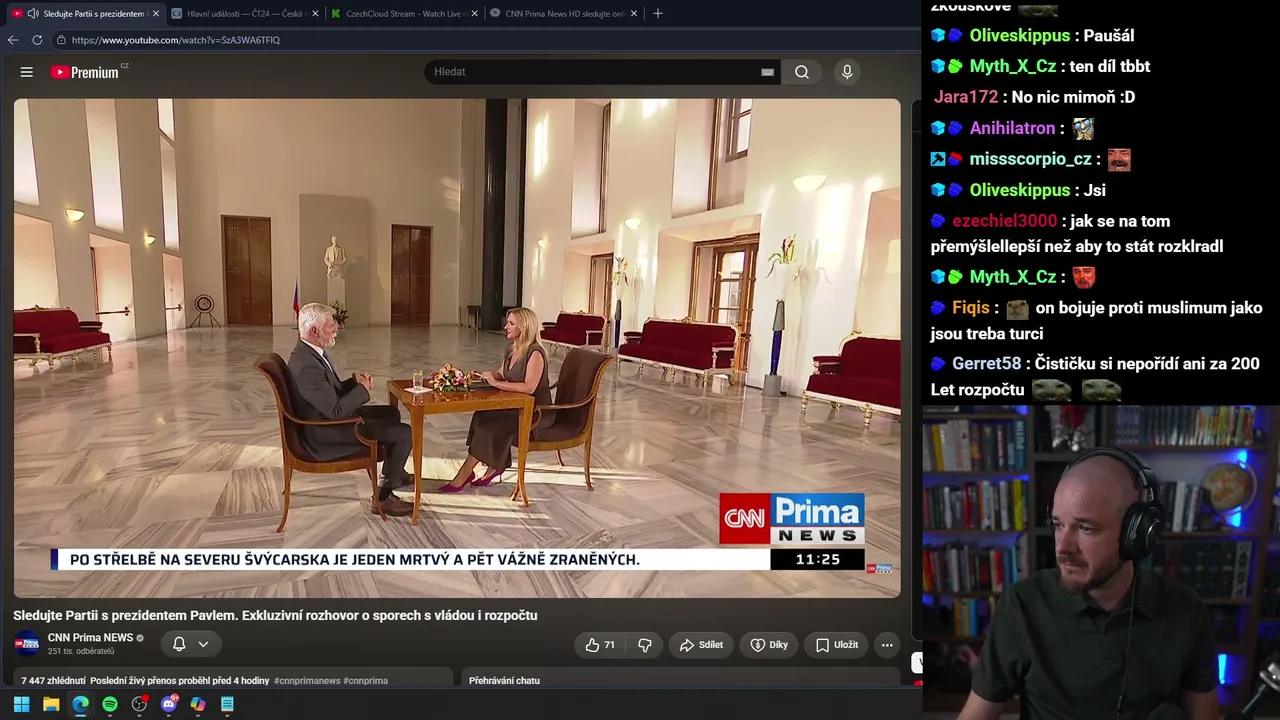This screenshot has width=1280, height=720.
Task: Open the Notepad taskbar icon
Action: (x=227, y=704)
